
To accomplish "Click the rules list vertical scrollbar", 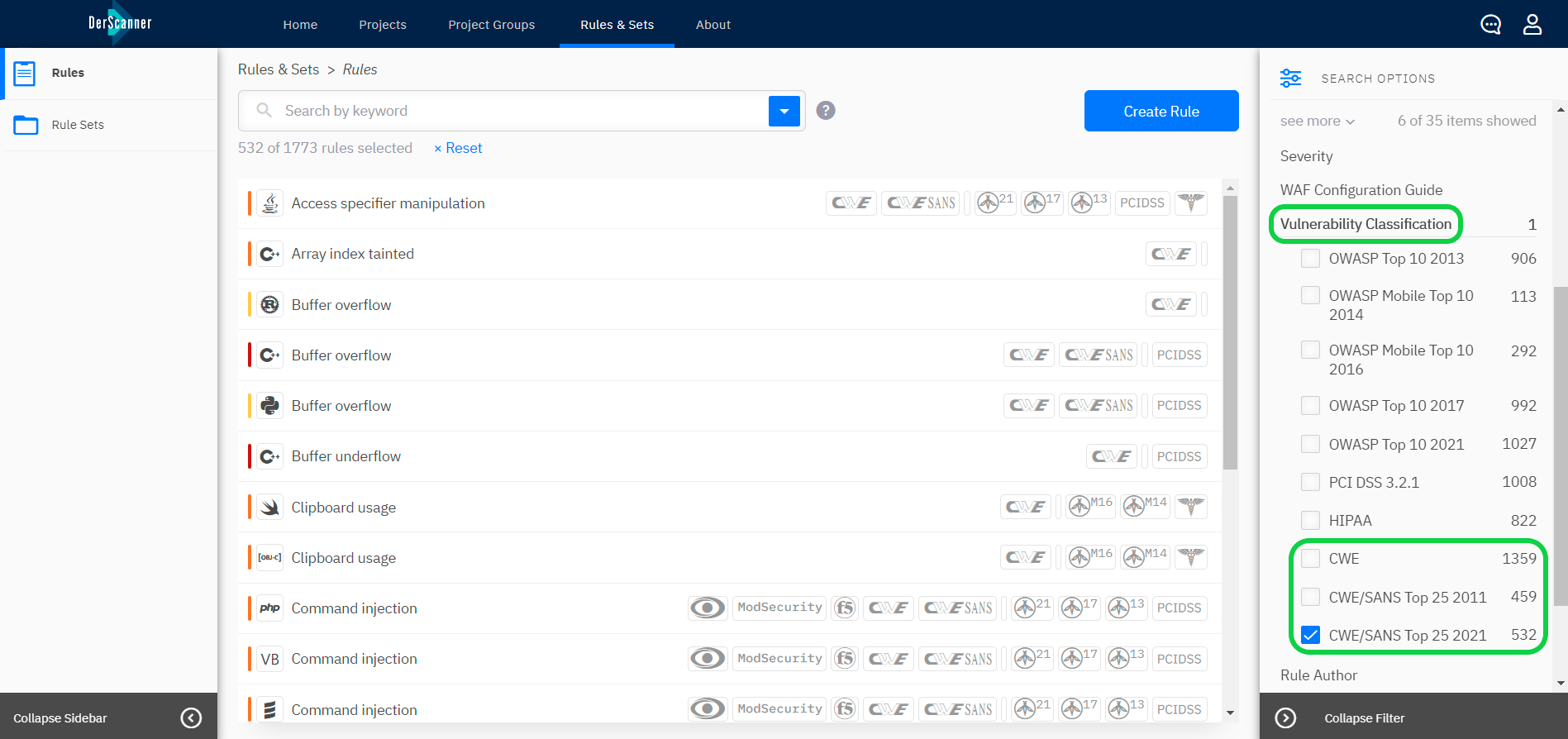I will tap(1230, 331).
